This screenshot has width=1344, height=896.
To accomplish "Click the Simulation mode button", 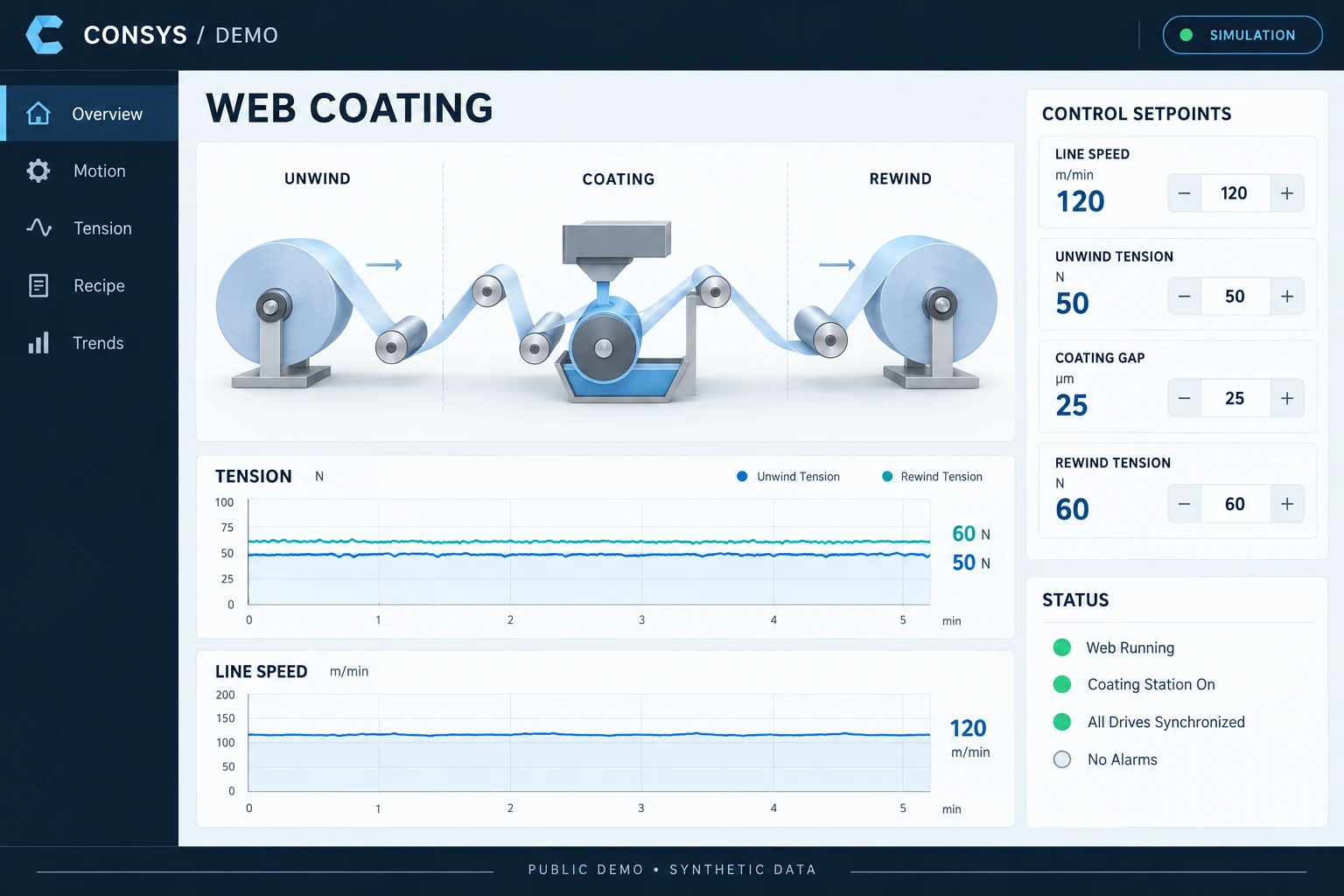I will click(x=1242, y=35).
